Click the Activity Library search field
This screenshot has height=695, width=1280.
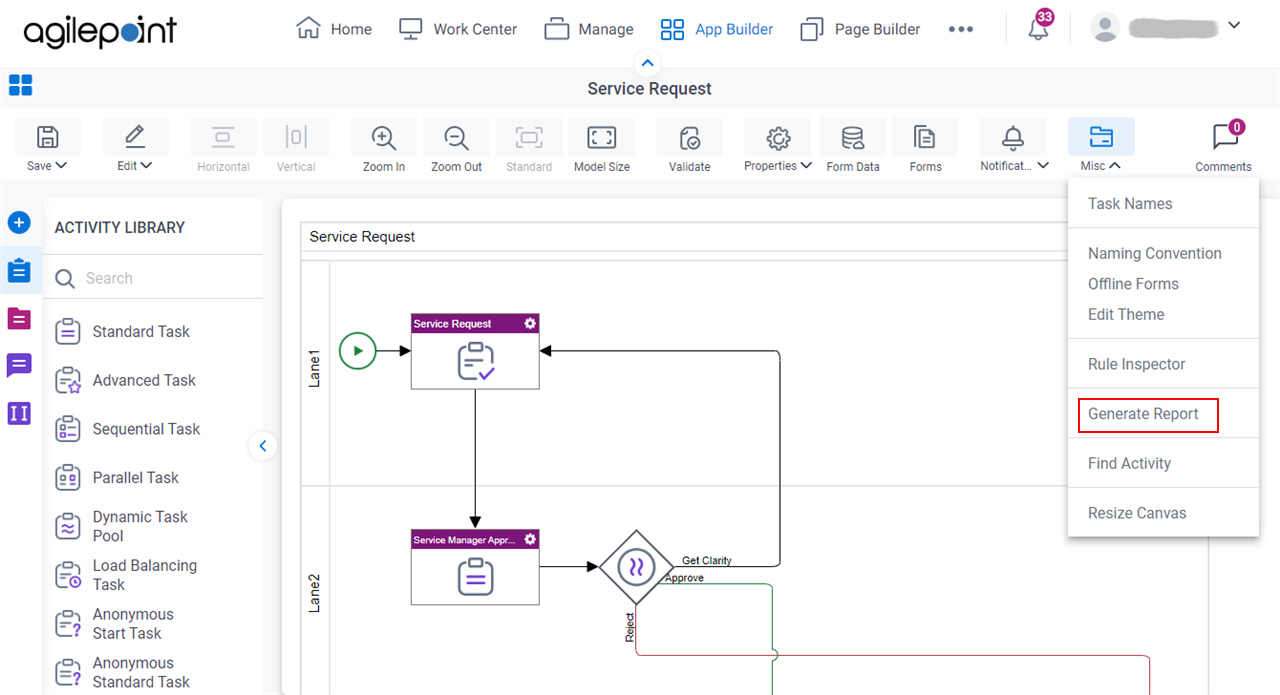155,278
